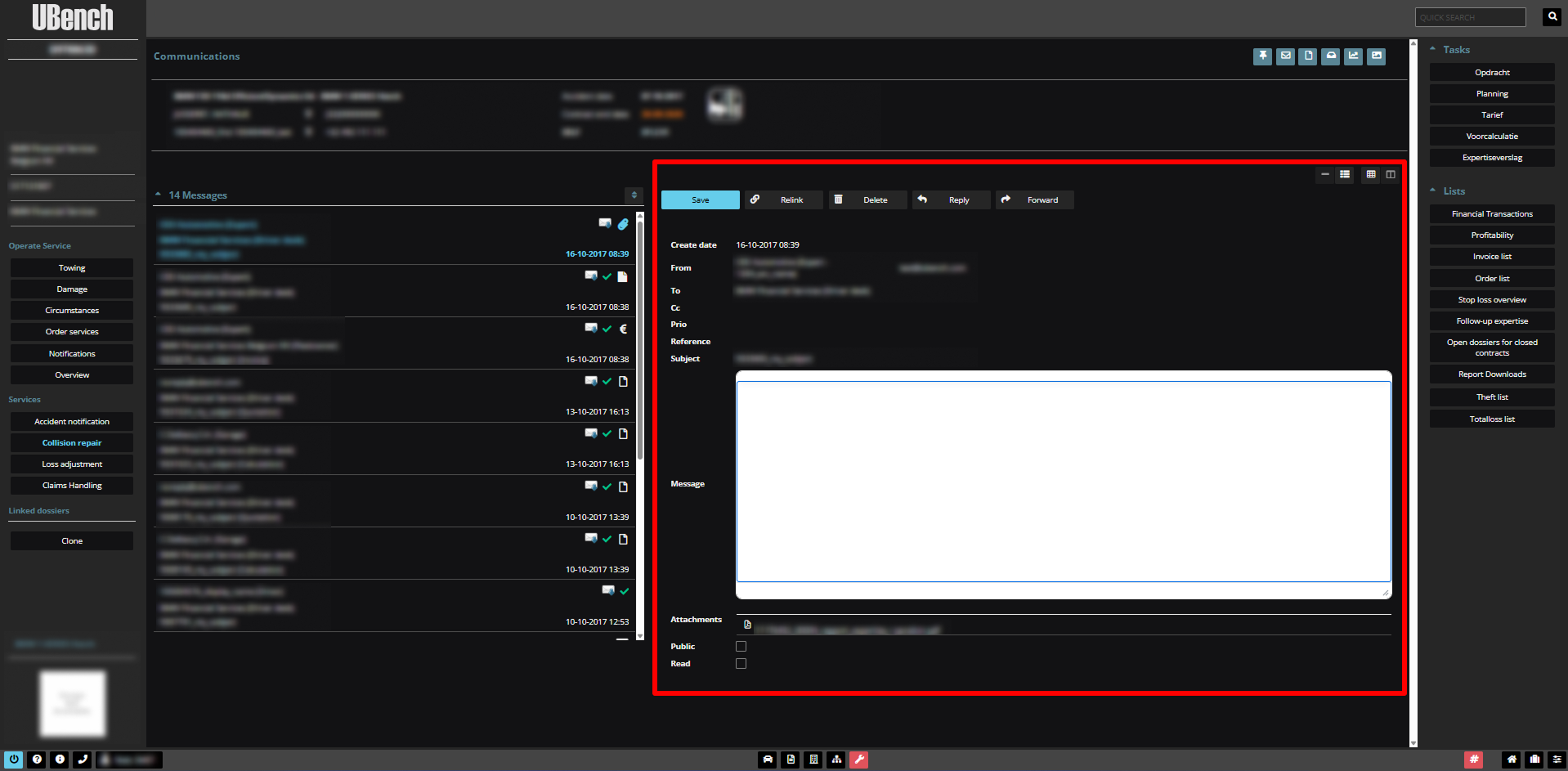Screen dimensions: 1568x771
Task: Open the line chart icon in header toolbar
Action: pos(1354,56)
